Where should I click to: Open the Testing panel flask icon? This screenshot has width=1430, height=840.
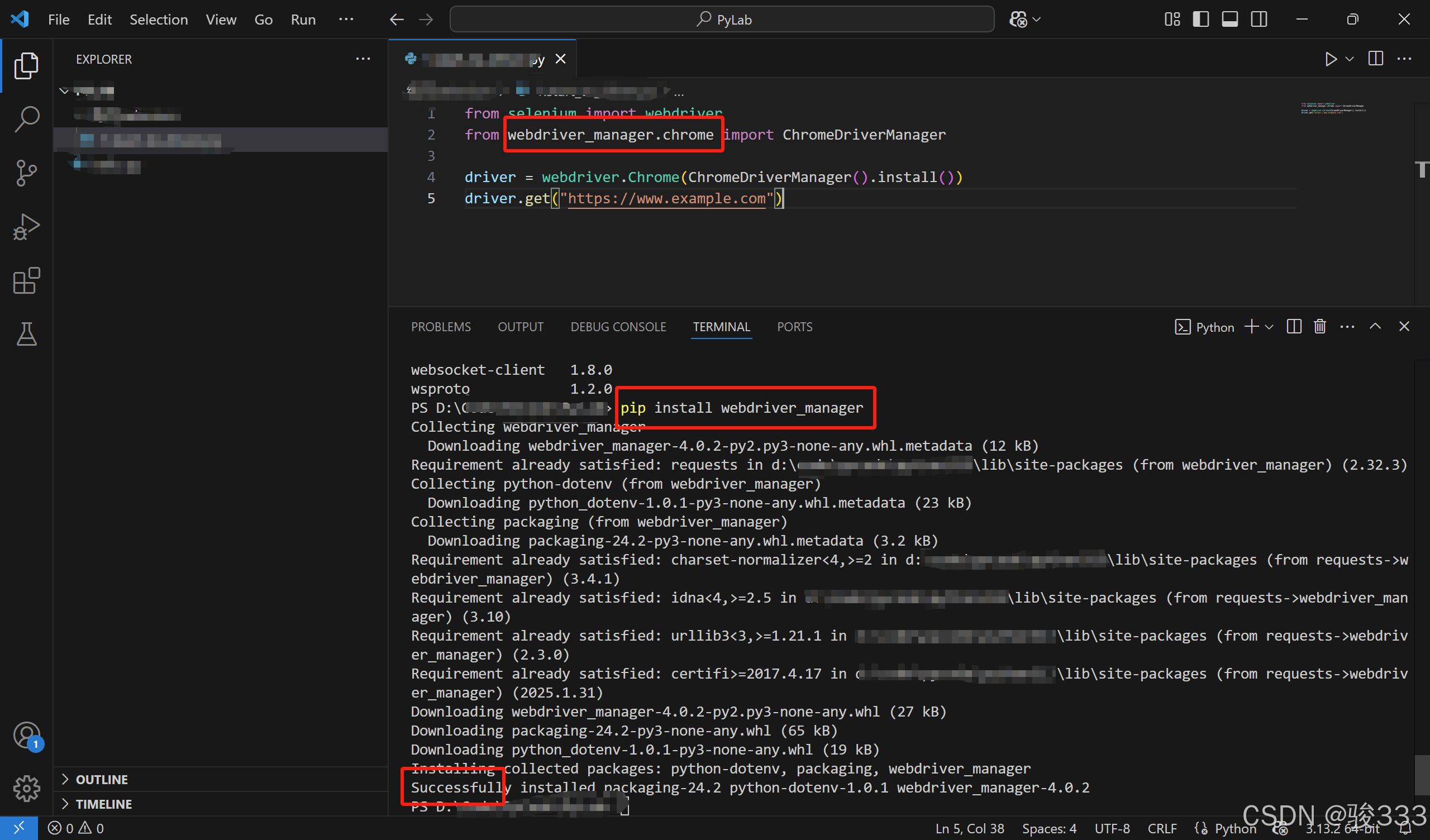pyautogui.click(x=26, y=334)
